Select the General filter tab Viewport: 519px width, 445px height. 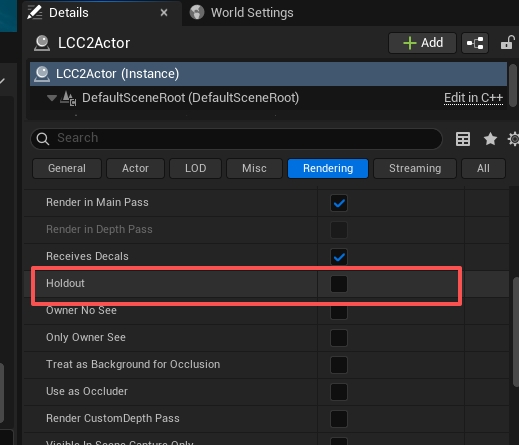tap(67, 168)
